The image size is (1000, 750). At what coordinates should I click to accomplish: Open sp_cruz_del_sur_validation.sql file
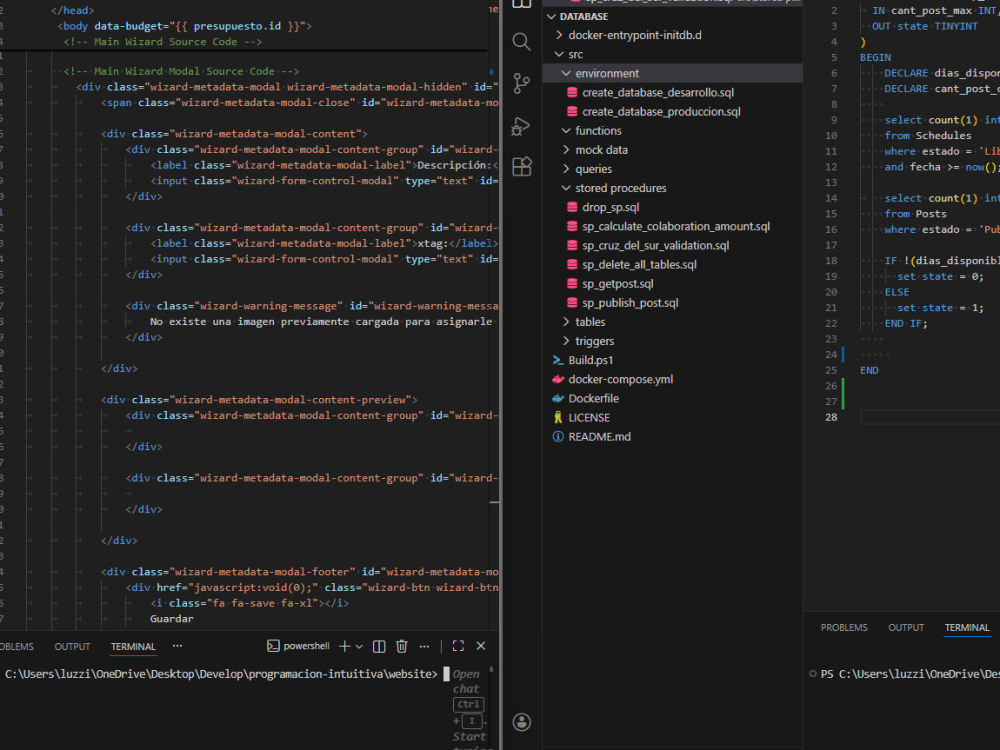pyautogui.click(x=655, y=246)
